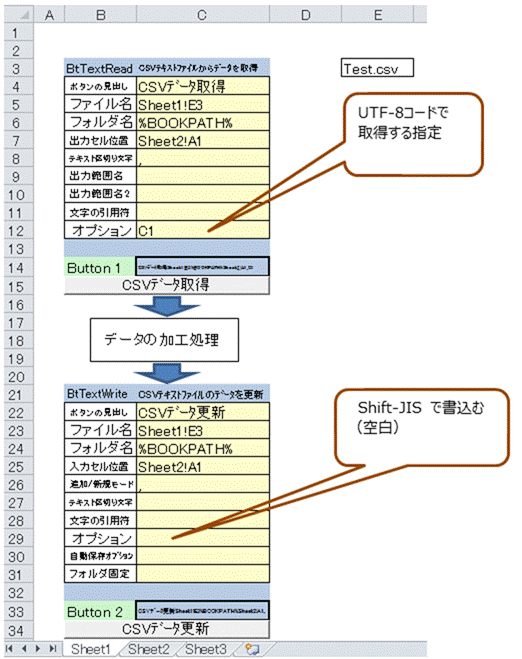
Task: Select column C header
Action: (x=203, y=15)
